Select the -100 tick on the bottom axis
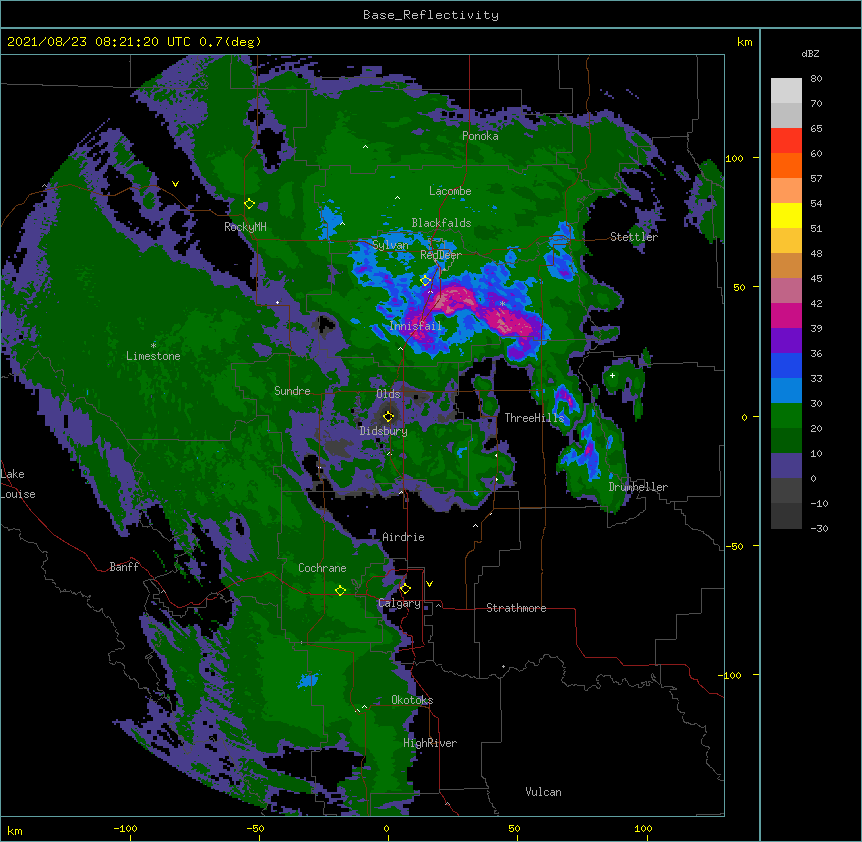862x842 pixels. pyautogui.click(x=125, y=828)
